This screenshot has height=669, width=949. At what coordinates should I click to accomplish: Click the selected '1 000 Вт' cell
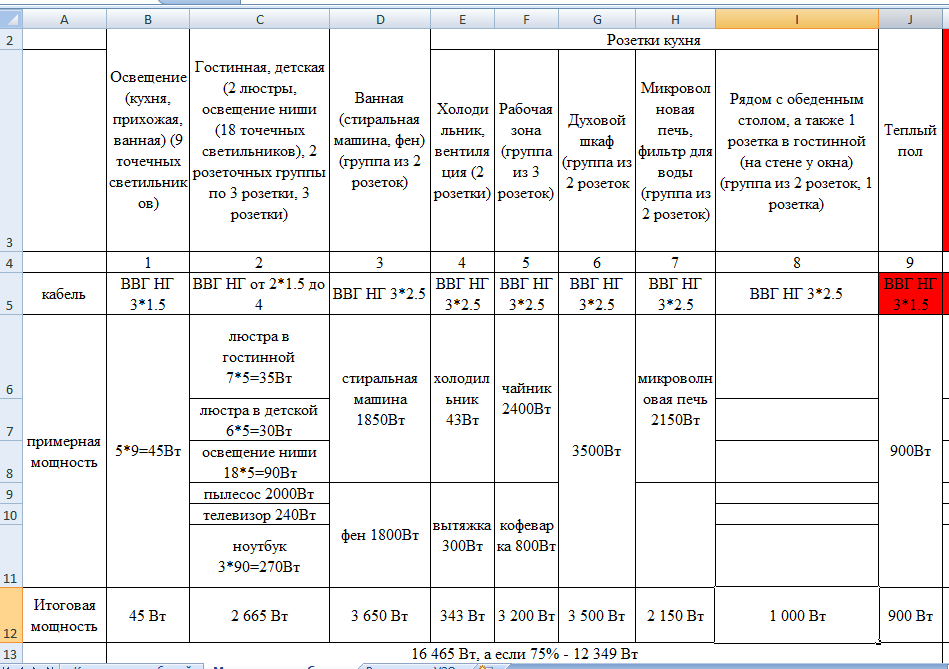pyautogui.click(x=797, y=615)
